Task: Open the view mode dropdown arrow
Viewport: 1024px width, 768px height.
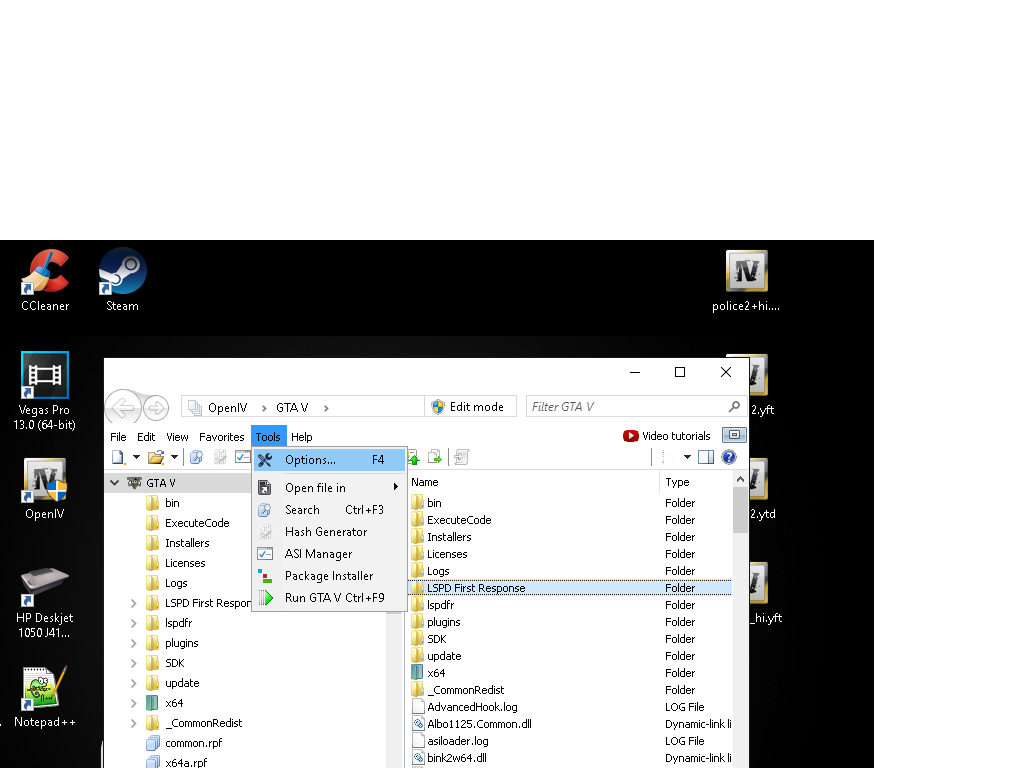Action: pos(687,457)
